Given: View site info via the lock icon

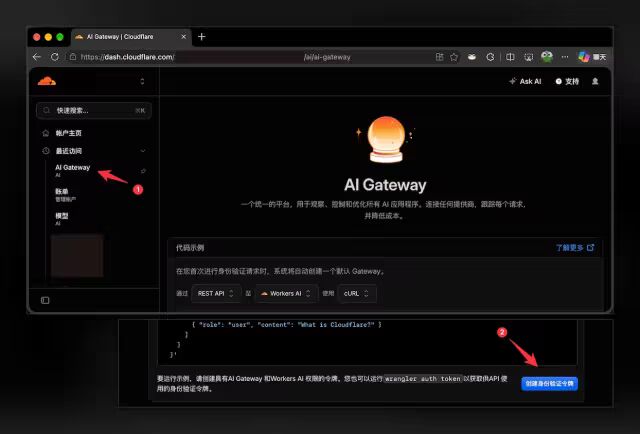Looking at the screenshot, I should point(73,57).
